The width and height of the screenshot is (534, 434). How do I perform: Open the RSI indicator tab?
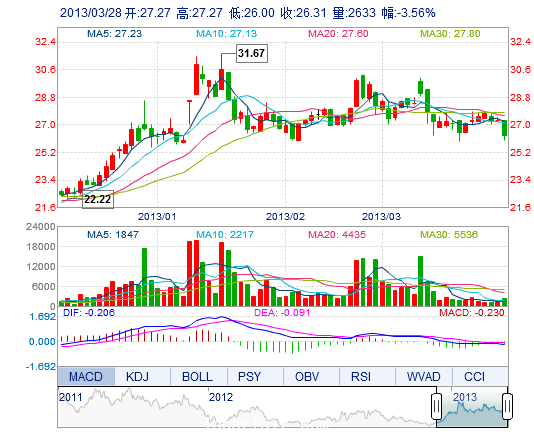(x=367, y=376)
